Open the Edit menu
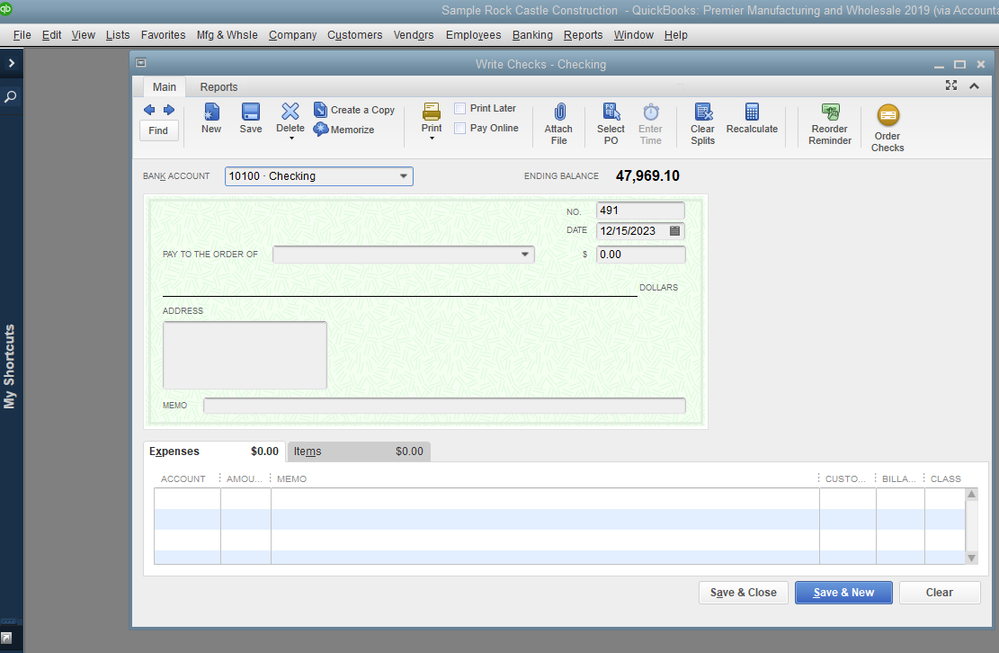The height and width of the screenshot is (653, 999). tap(52, 35)
